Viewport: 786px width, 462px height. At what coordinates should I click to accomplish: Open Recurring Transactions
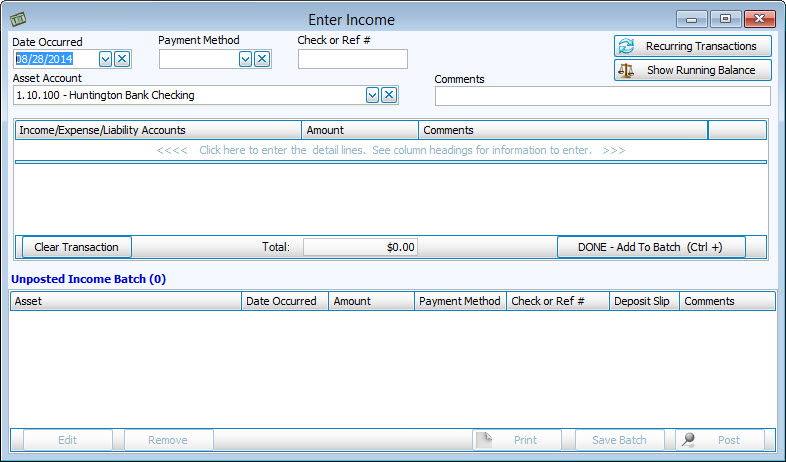(x=692, y=46)
